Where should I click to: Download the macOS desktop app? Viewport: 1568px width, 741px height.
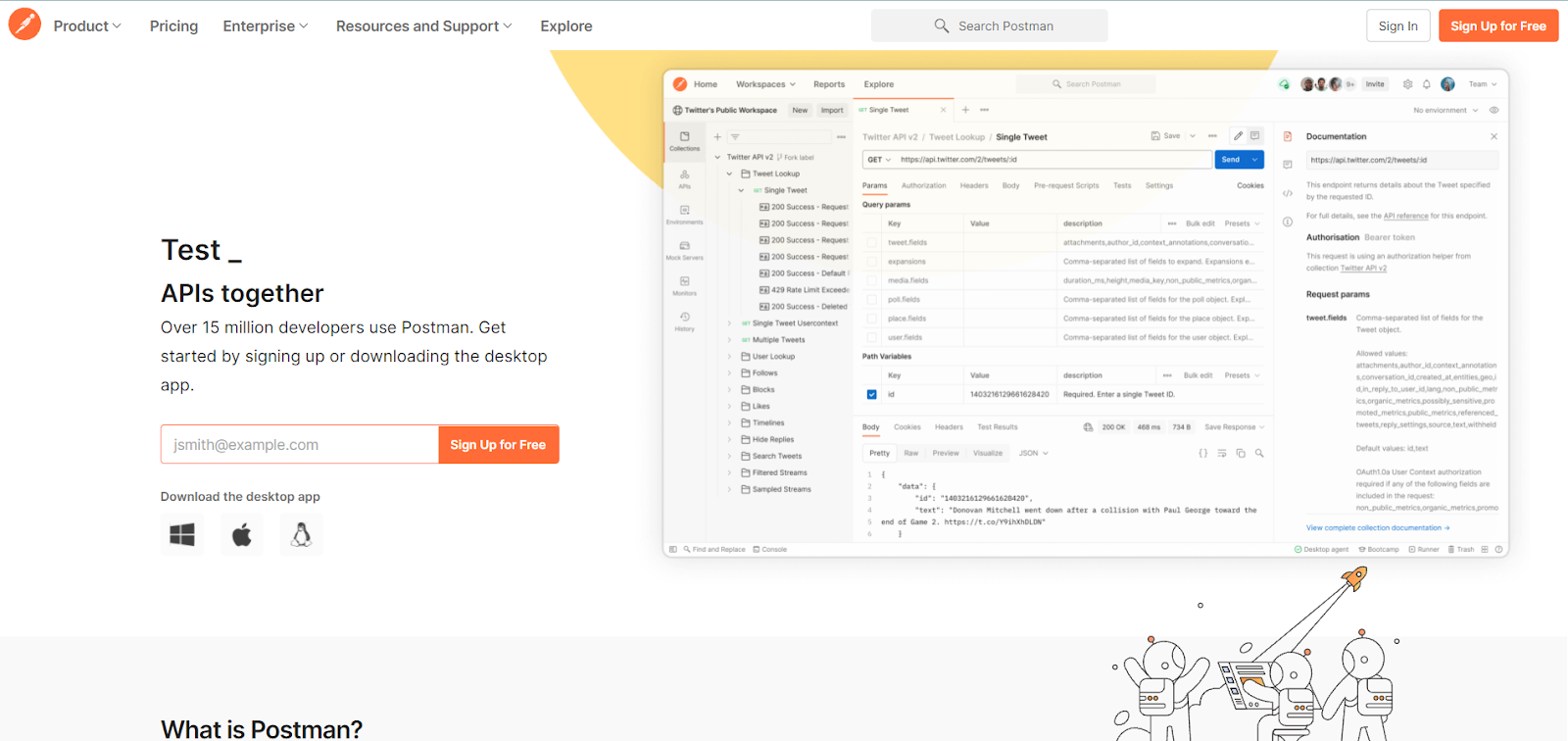242,534
